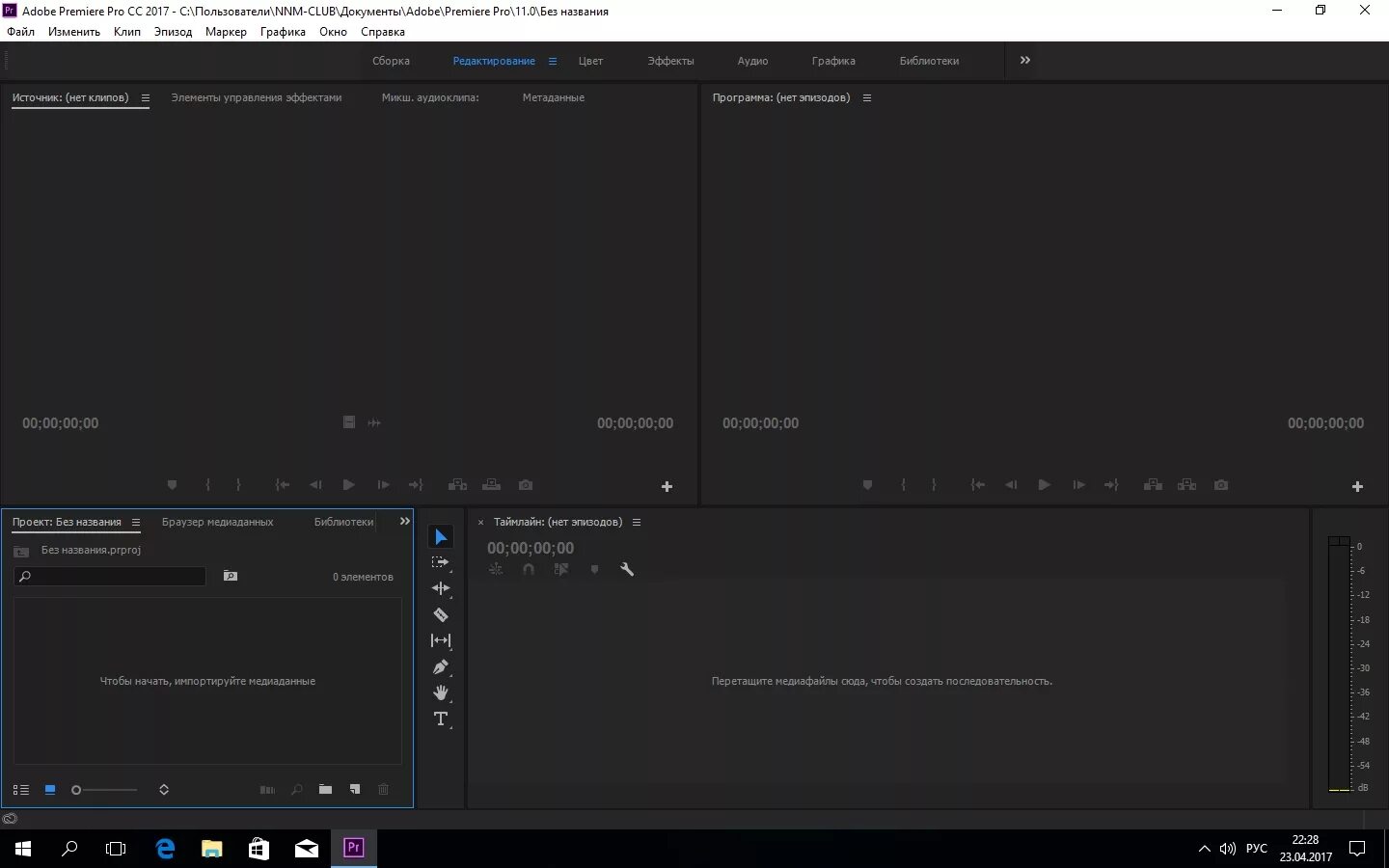1389x868 pixels.
Task: Select the Type tool
Action: point(441,719)
